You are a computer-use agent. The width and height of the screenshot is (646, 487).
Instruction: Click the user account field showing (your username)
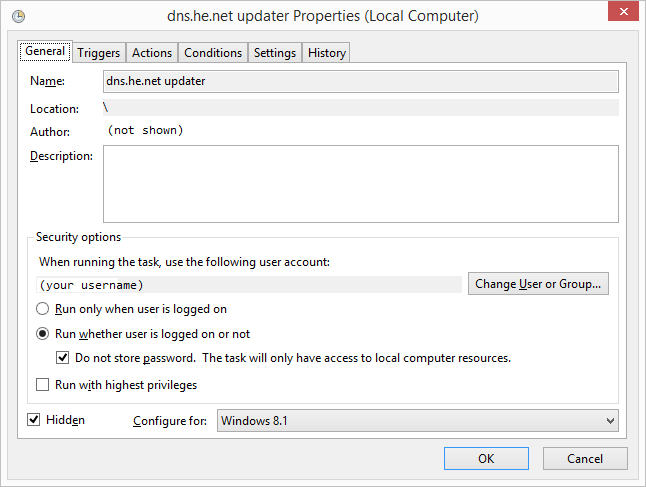[x=249, y=285]
